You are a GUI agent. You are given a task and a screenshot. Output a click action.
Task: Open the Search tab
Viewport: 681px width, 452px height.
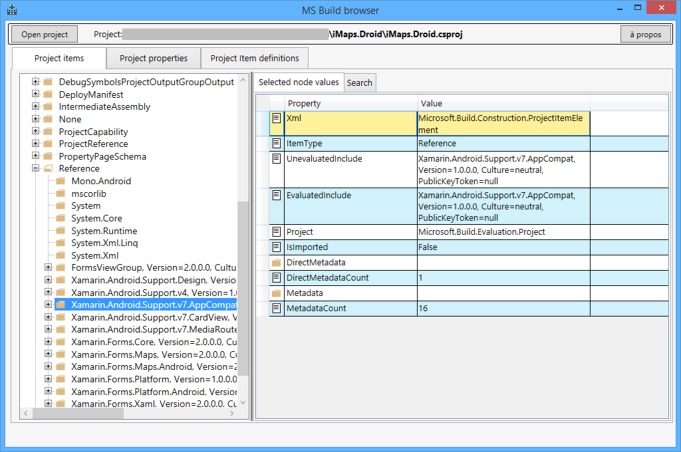point(359,83)
